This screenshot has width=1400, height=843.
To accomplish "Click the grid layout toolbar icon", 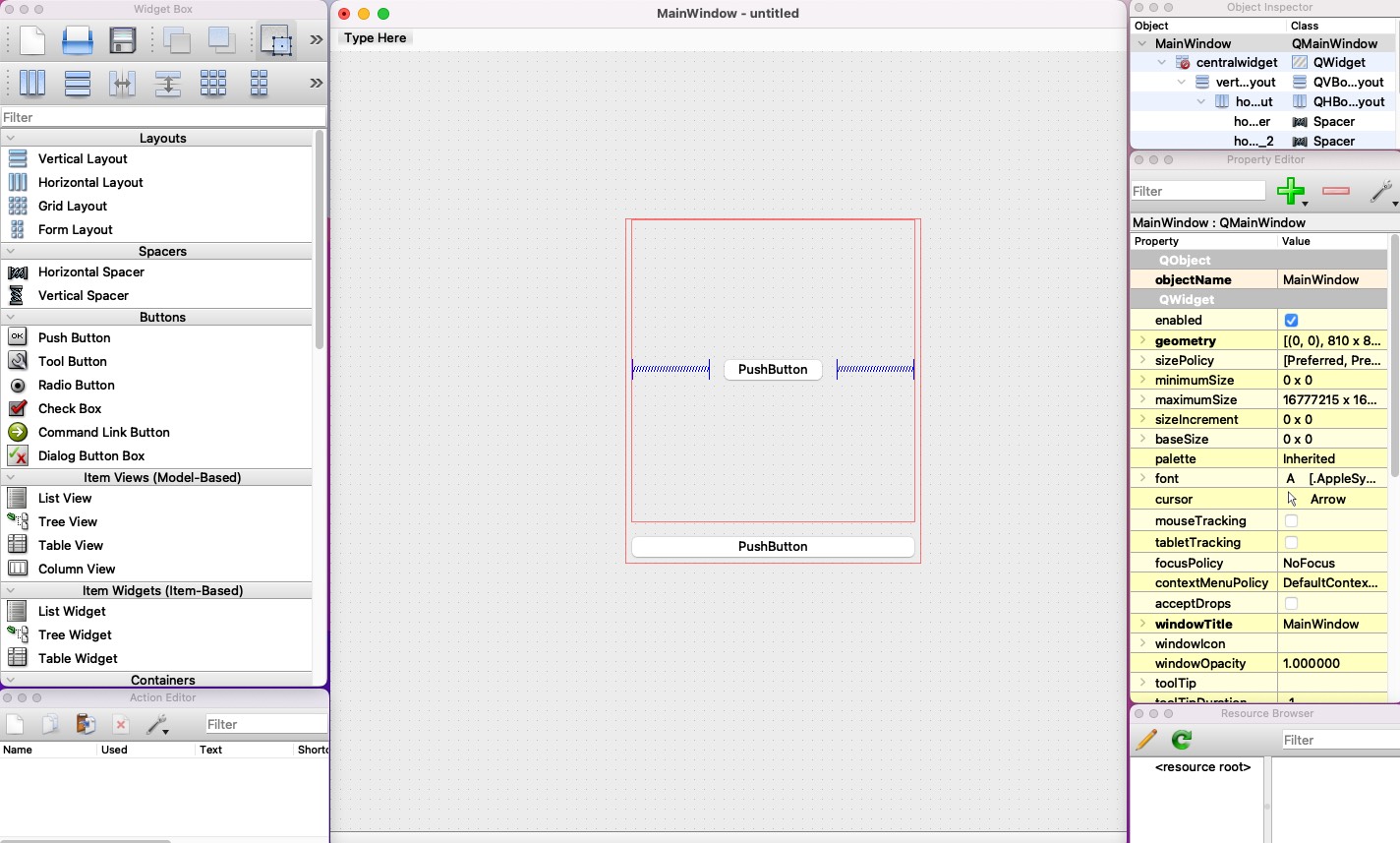I will tap(212, 84).
